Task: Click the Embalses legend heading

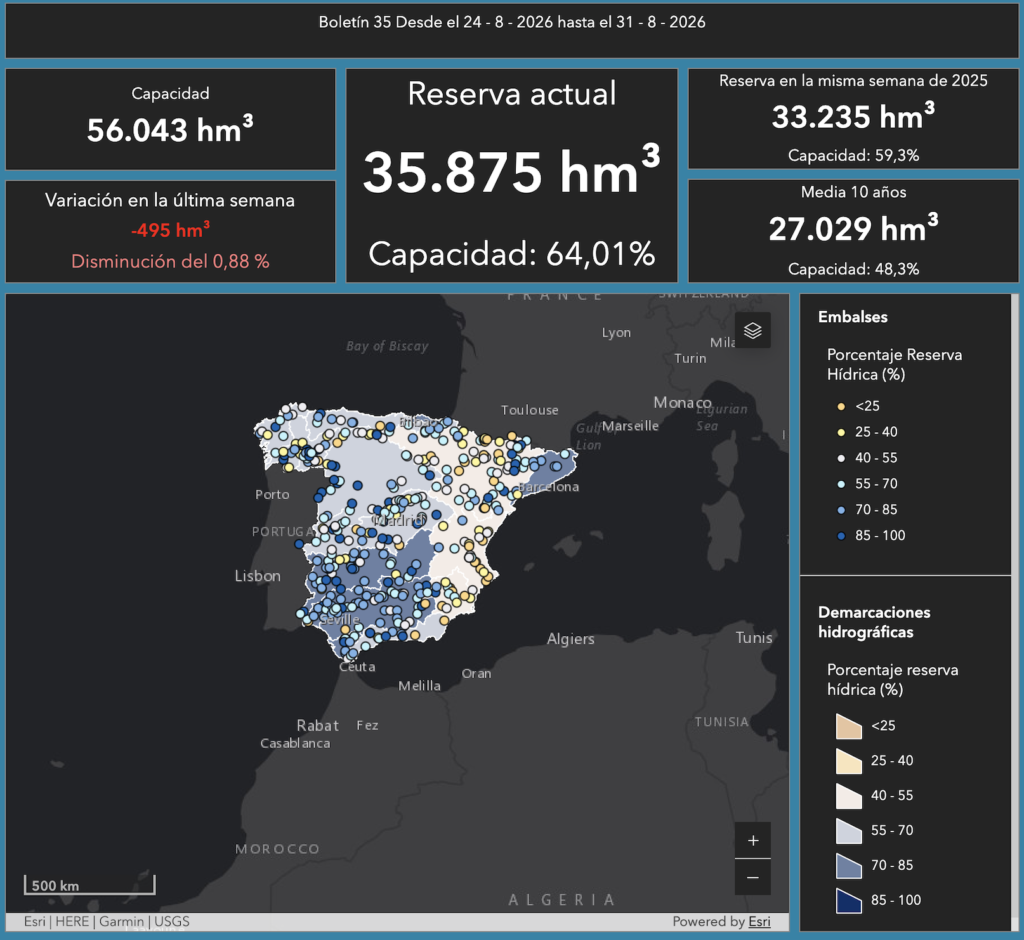Action: click(852, 317)
